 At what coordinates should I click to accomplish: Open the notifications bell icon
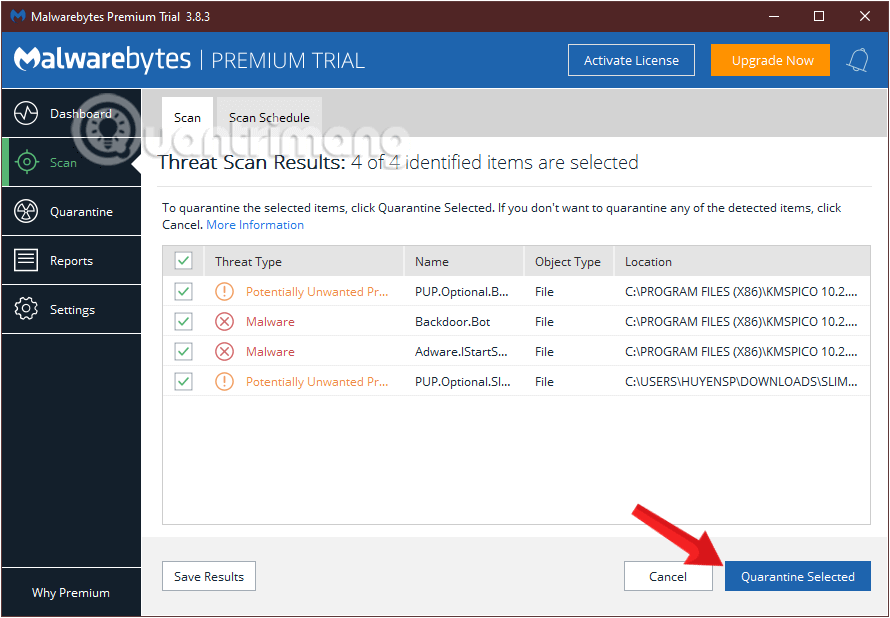click(x=857, y=60)
